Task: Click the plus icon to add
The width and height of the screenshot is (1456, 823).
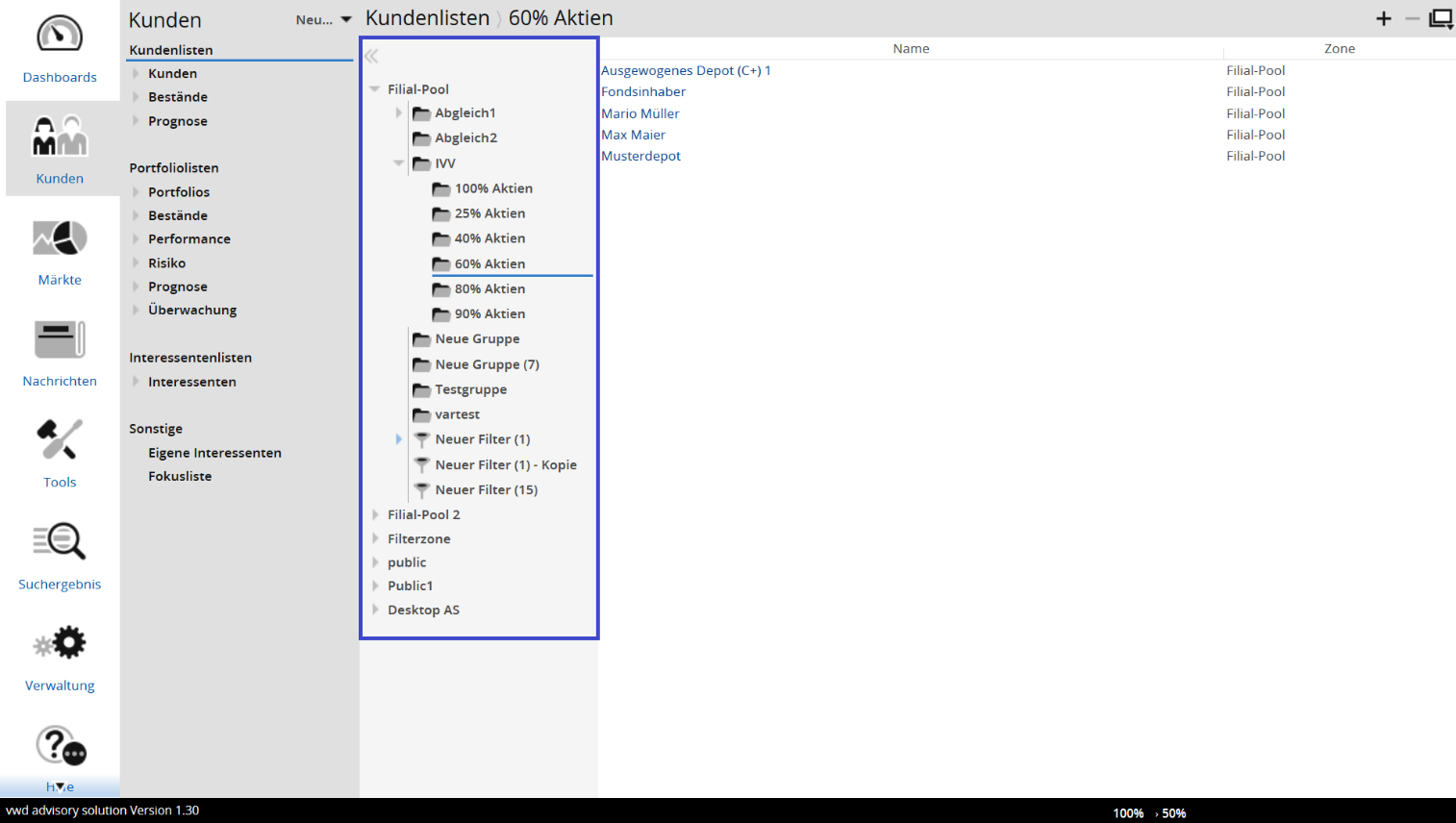Action: 1383,18
